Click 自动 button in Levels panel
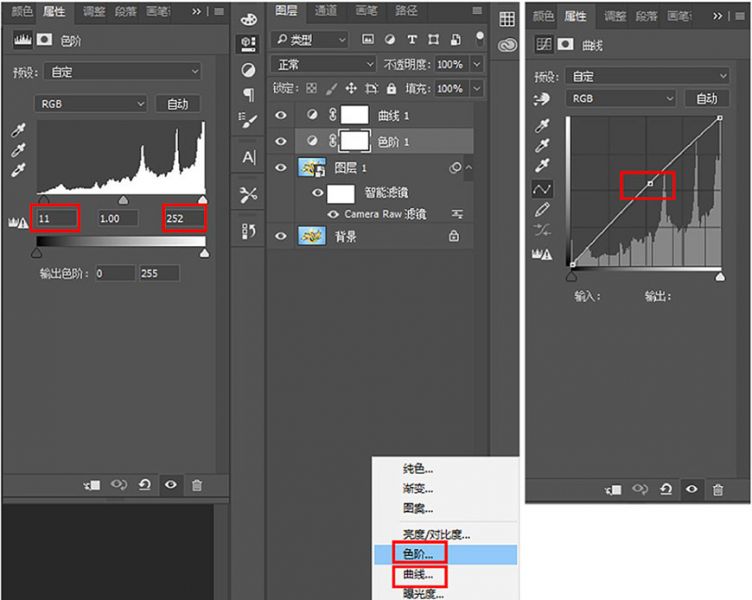The image size is (752, 600). [x=178, y=104]
